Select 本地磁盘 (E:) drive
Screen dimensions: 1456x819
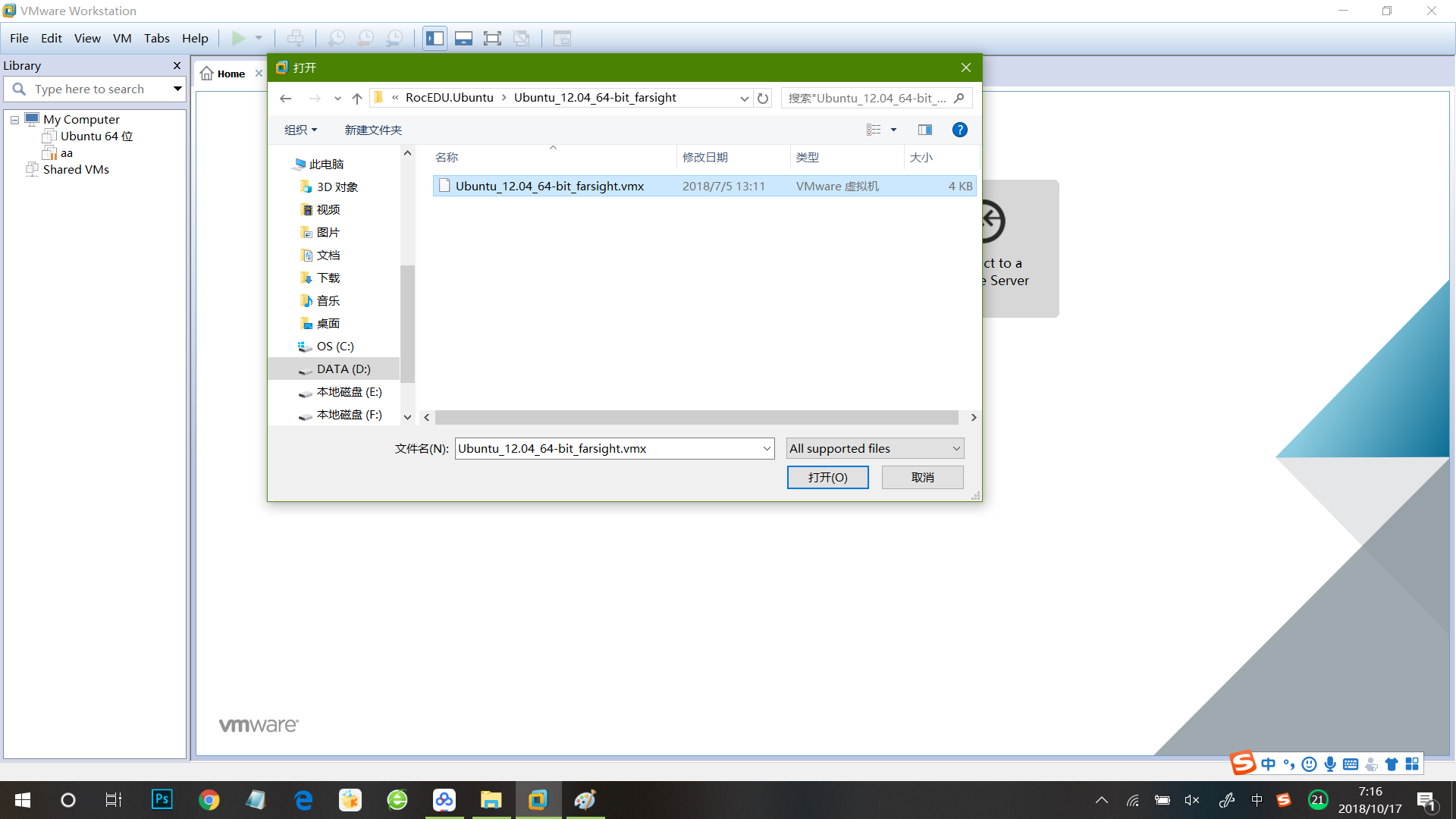point(349,392)
